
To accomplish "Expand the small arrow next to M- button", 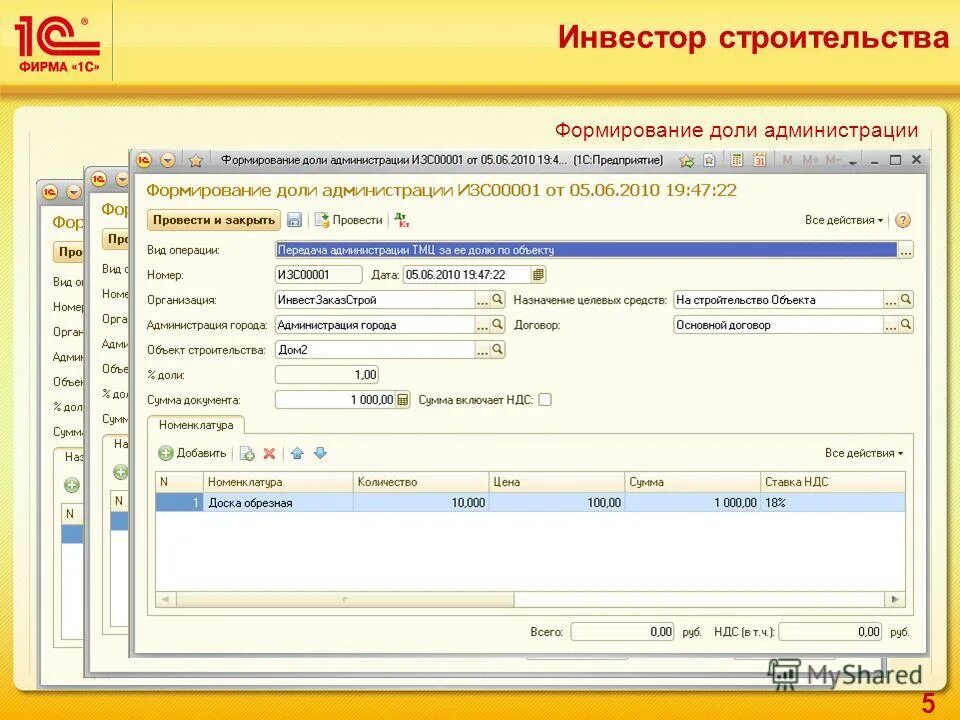I will coord(852,162).
